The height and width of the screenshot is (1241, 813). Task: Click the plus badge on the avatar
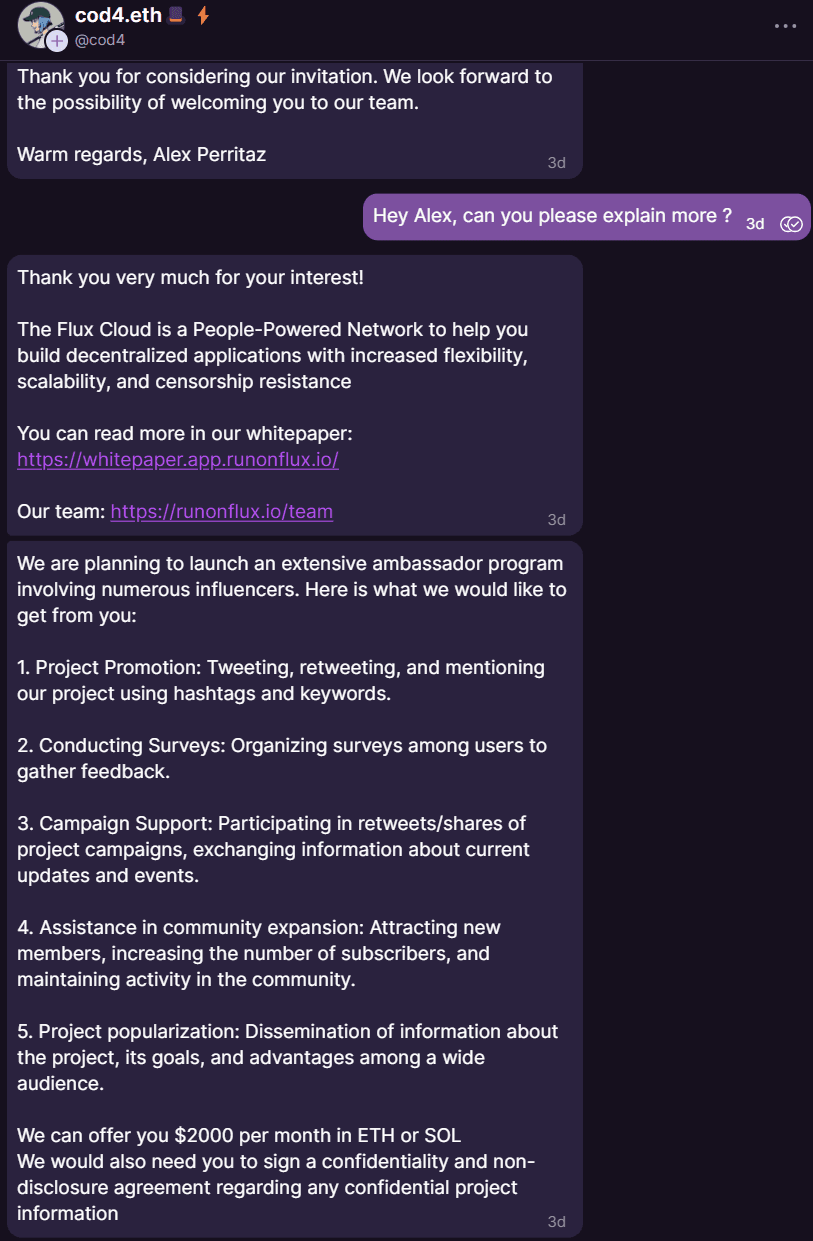(x=56, y=40)
